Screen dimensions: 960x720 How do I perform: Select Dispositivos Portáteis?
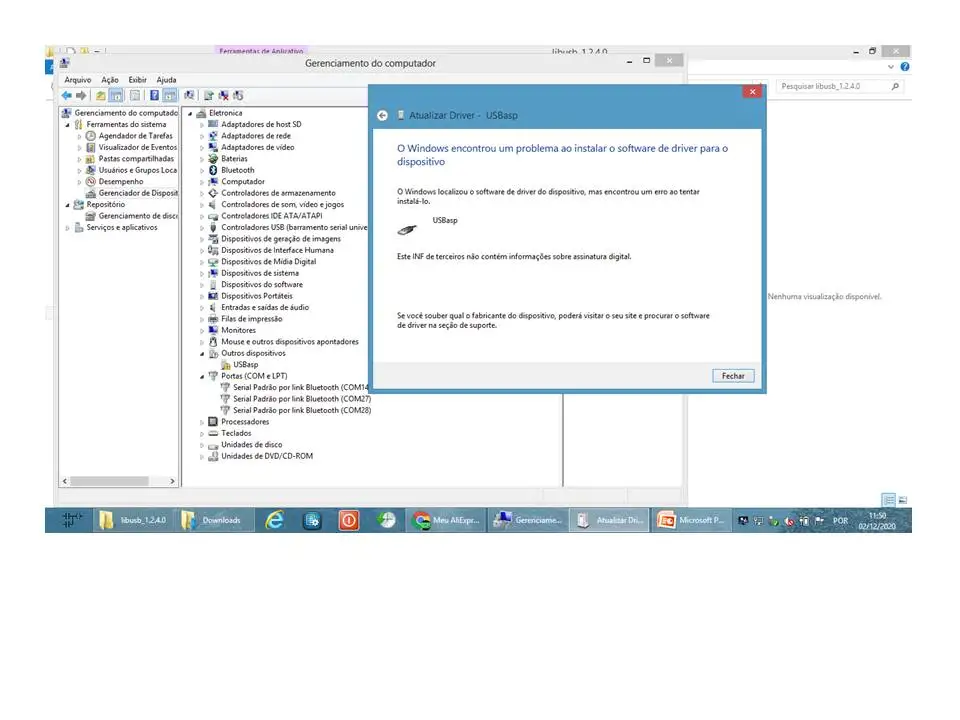[x=257, y=296]
